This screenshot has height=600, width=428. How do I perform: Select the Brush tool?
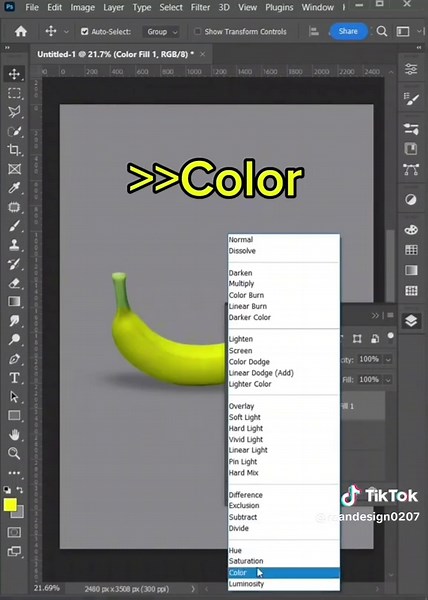[14, 226]
